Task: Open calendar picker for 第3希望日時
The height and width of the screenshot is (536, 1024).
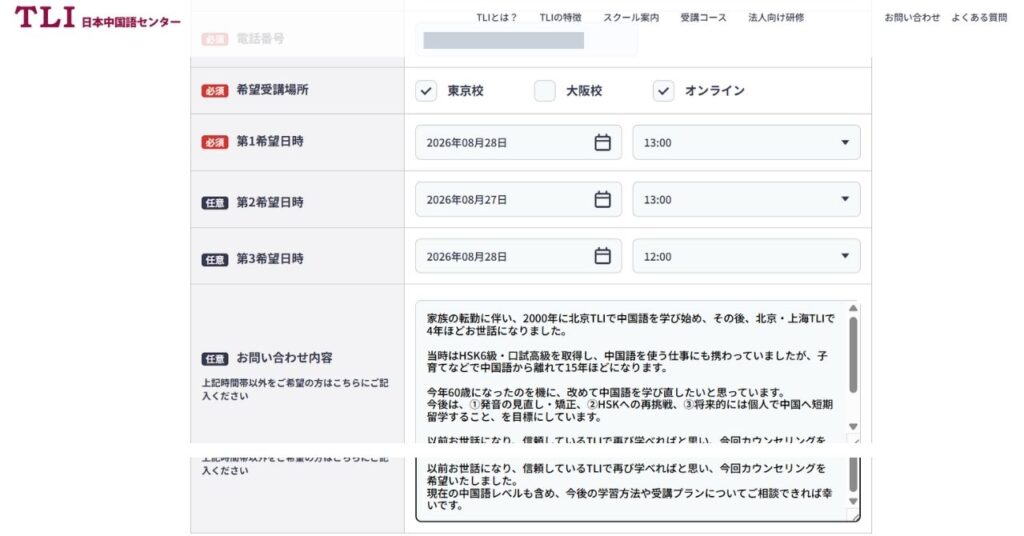Action: tap(602, 256)
